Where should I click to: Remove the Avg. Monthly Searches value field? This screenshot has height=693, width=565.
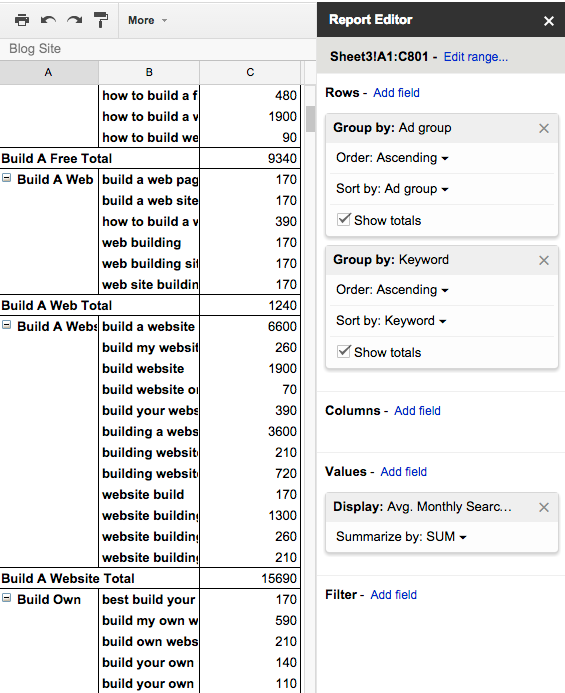pos(544,507)
